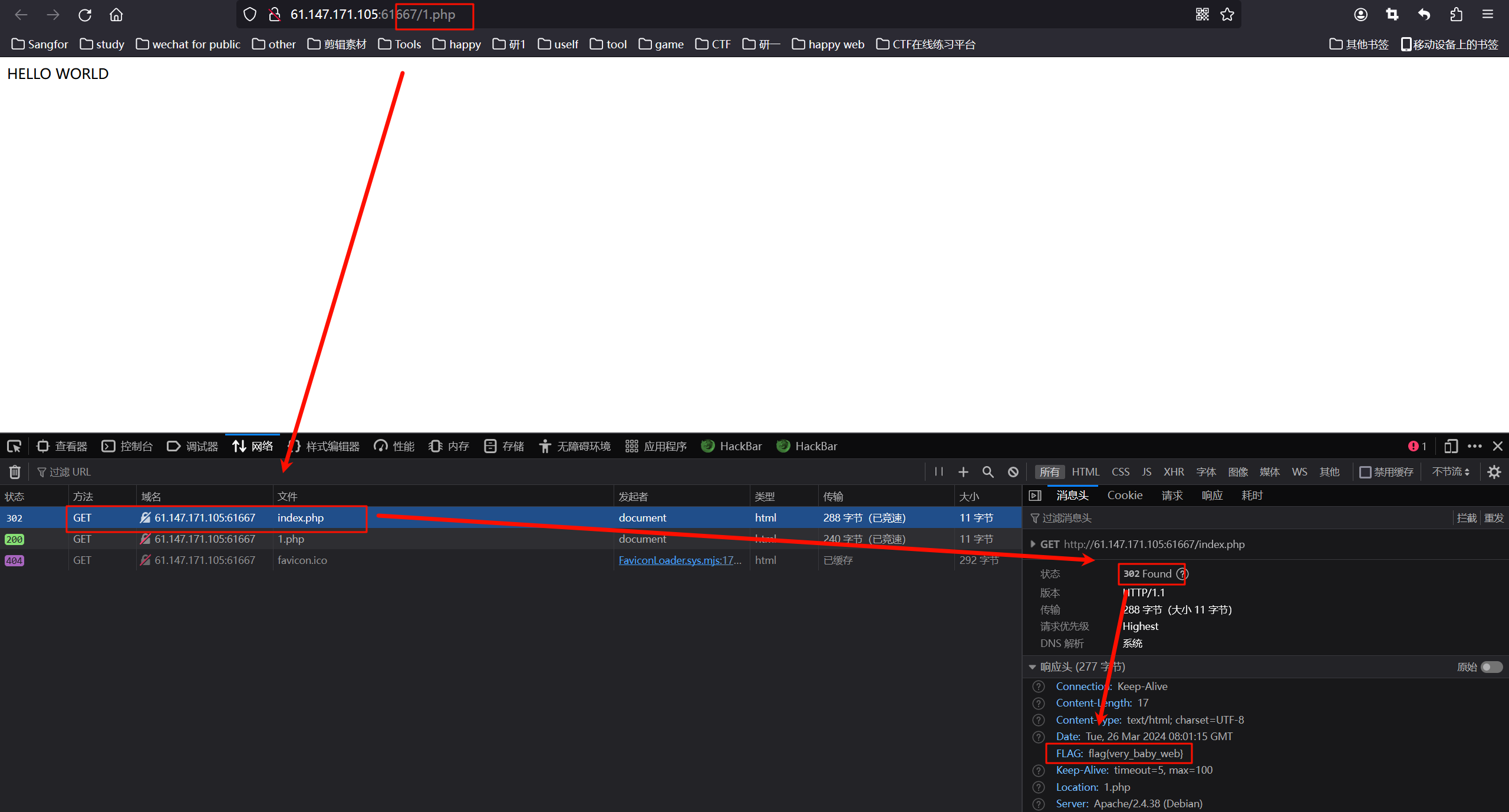The width and height of the screenshot is (1509, 812).
Task: Switch to the 响应 response tab
Action: click(x=1213, y=496)
